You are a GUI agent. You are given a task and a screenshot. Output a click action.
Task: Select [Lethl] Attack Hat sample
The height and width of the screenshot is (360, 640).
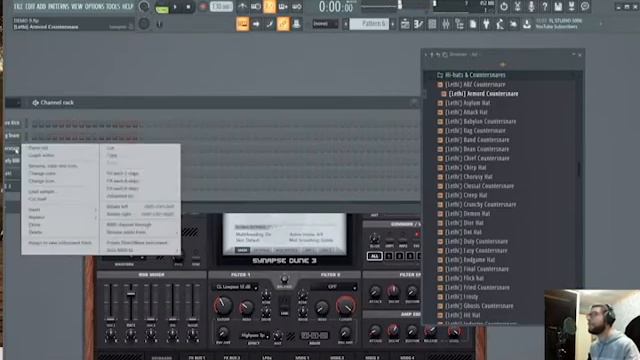point(462,112)
